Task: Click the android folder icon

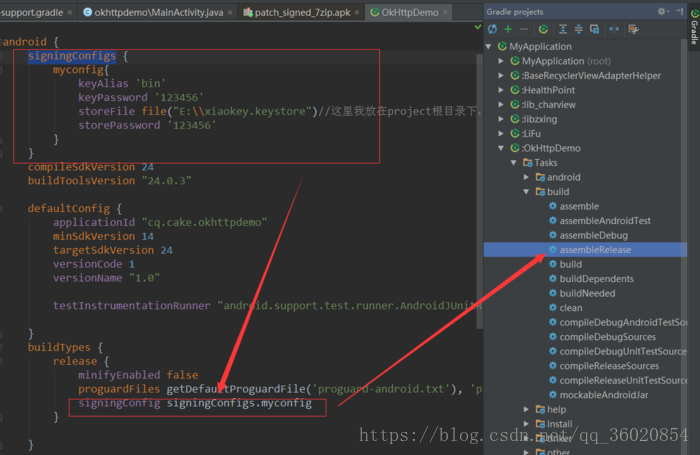Action: coord(540,177)
